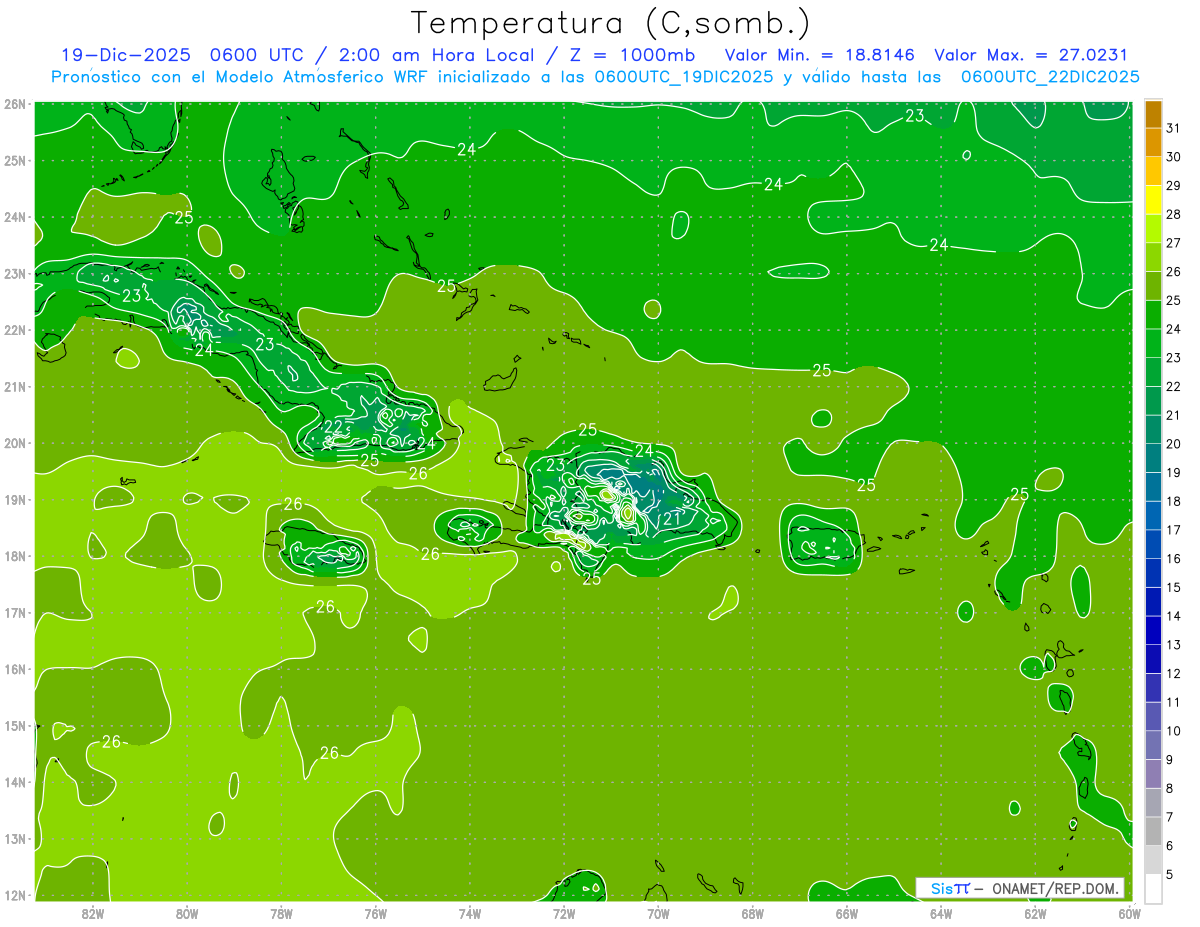This screenshot has width=1200, height=927.
Task: Click the white swatch of the color scale
Action: click(x=1153, y=888)
